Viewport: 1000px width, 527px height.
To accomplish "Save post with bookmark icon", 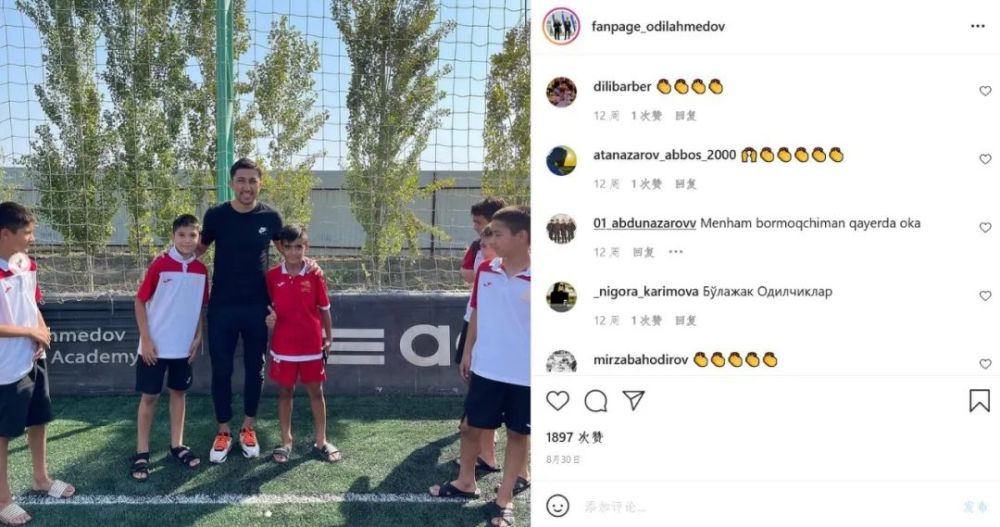I will tap(979, 401).
